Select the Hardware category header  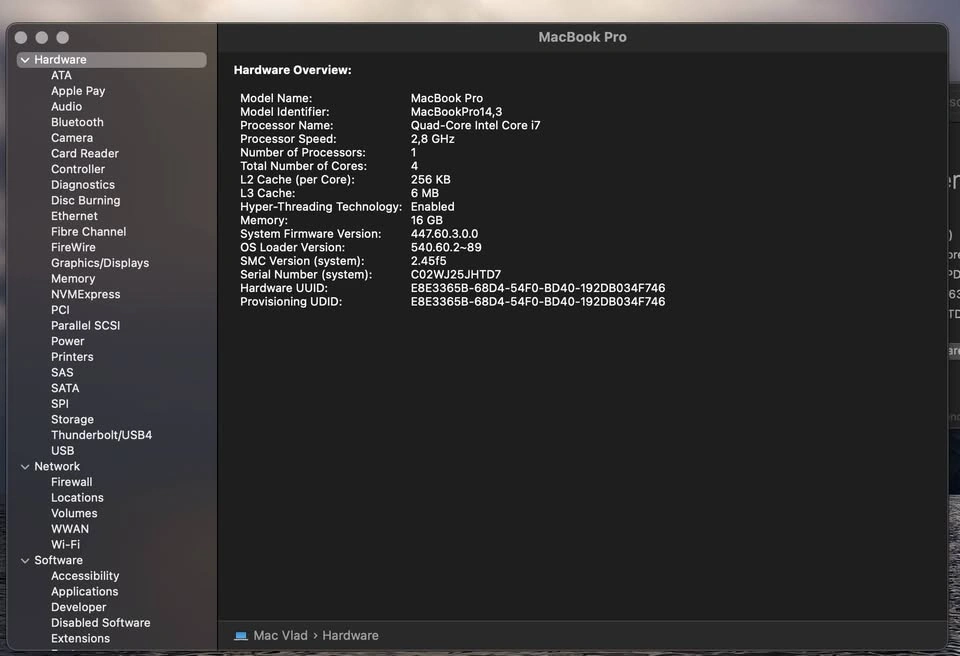pos(60,60)
